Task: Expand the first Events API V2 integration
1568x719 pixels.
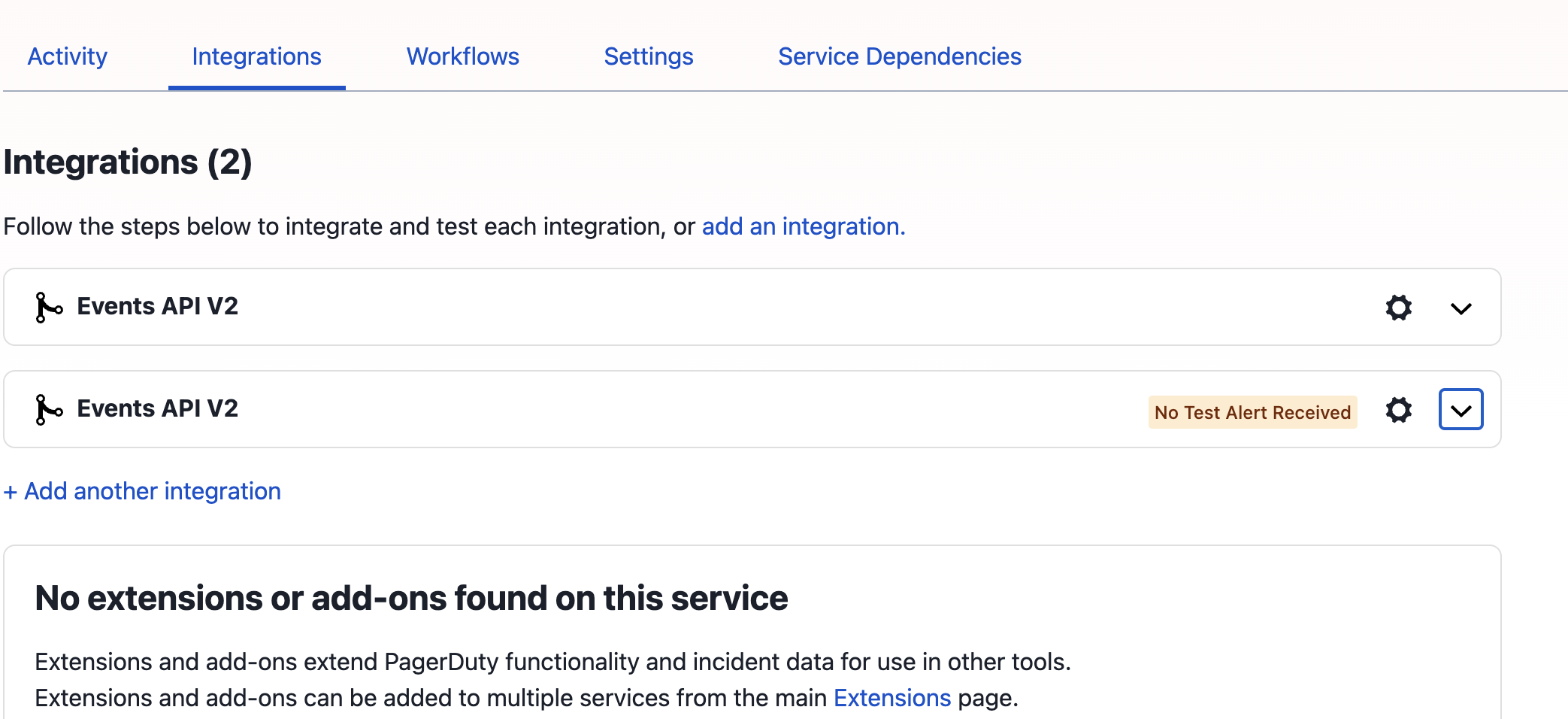Action: (1461, 307)
